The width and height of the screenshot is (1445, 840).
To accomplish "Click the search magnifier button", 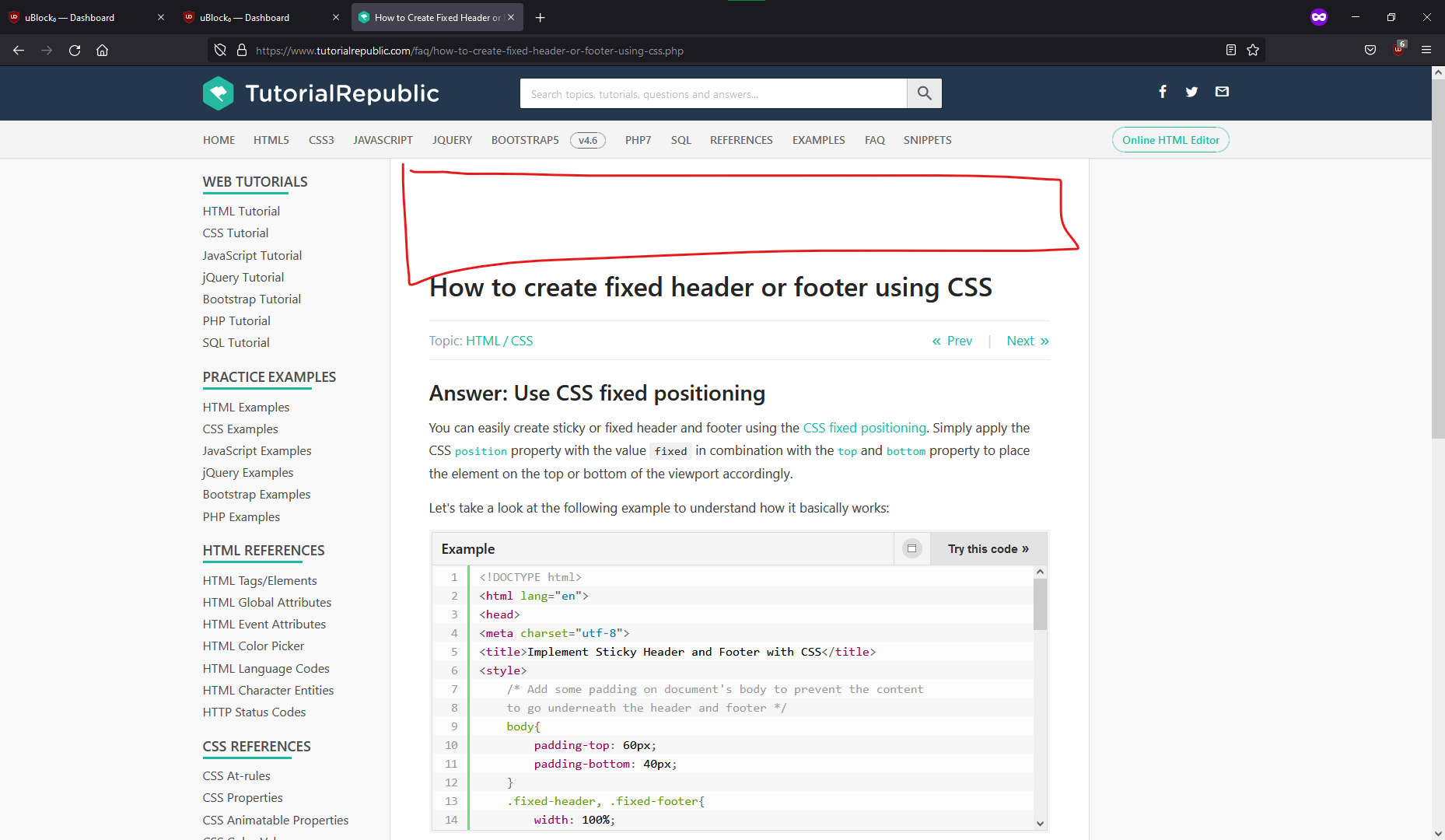I will coord(924,93).
